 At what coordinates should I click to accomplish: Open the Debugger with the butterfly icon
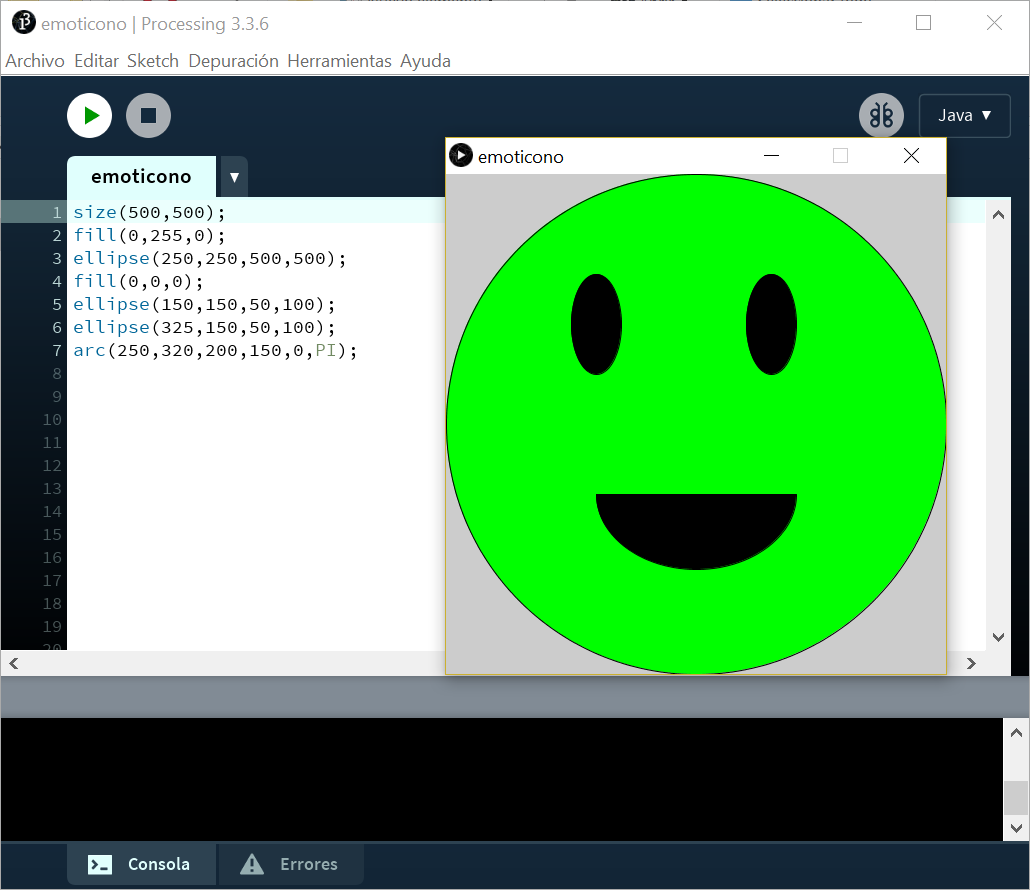point(881,115)
